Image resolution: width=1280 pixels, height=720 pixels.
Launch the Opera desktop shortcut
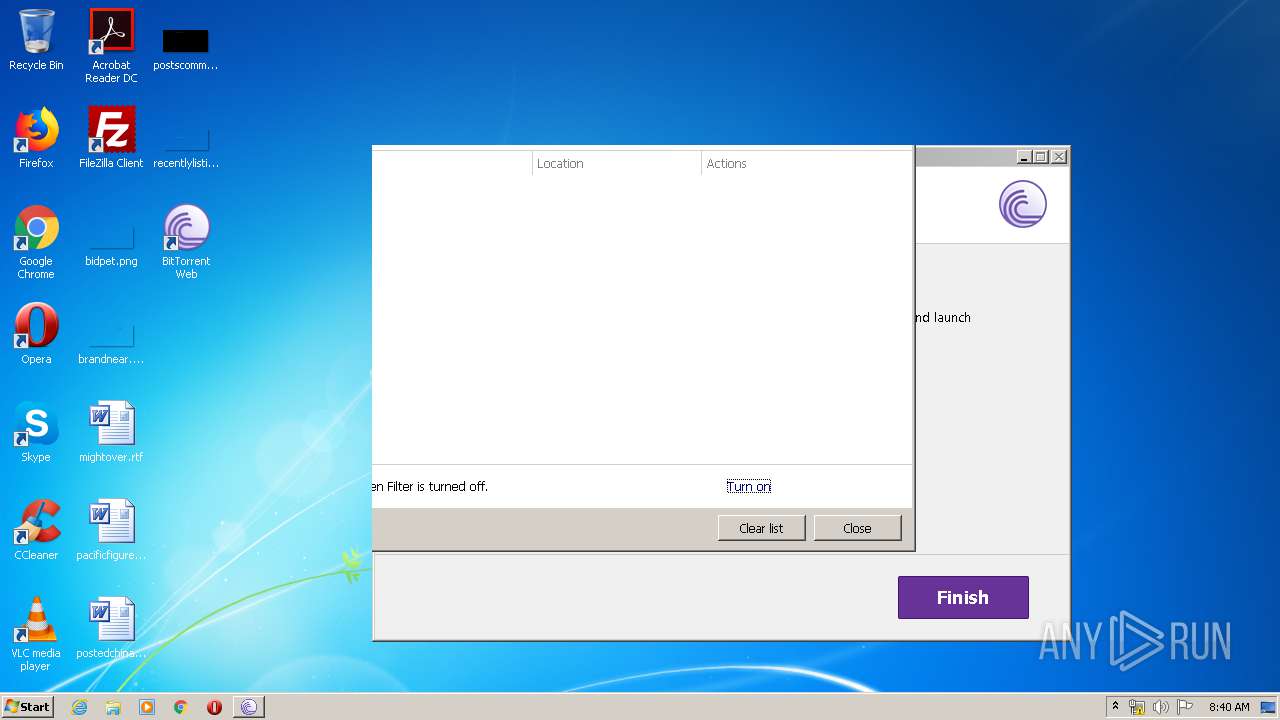36,334
